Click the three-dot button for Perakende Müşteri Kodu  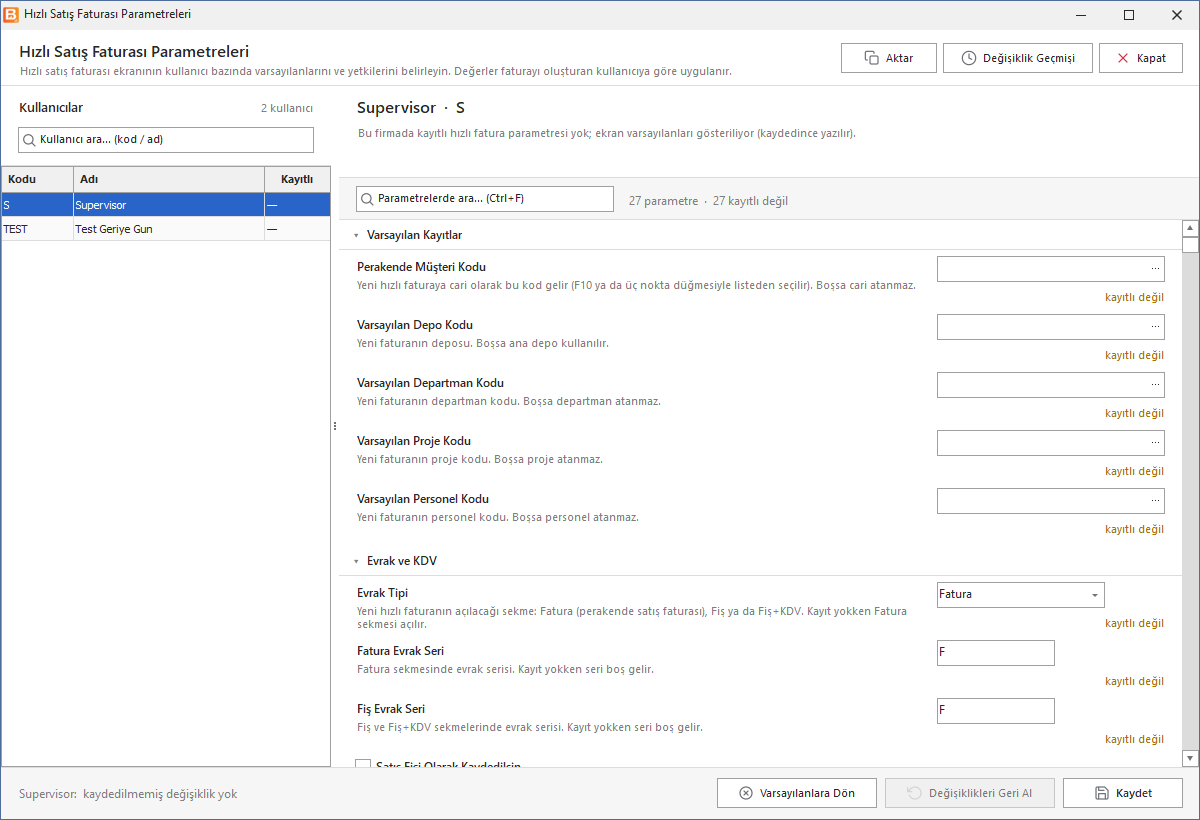1156,269
